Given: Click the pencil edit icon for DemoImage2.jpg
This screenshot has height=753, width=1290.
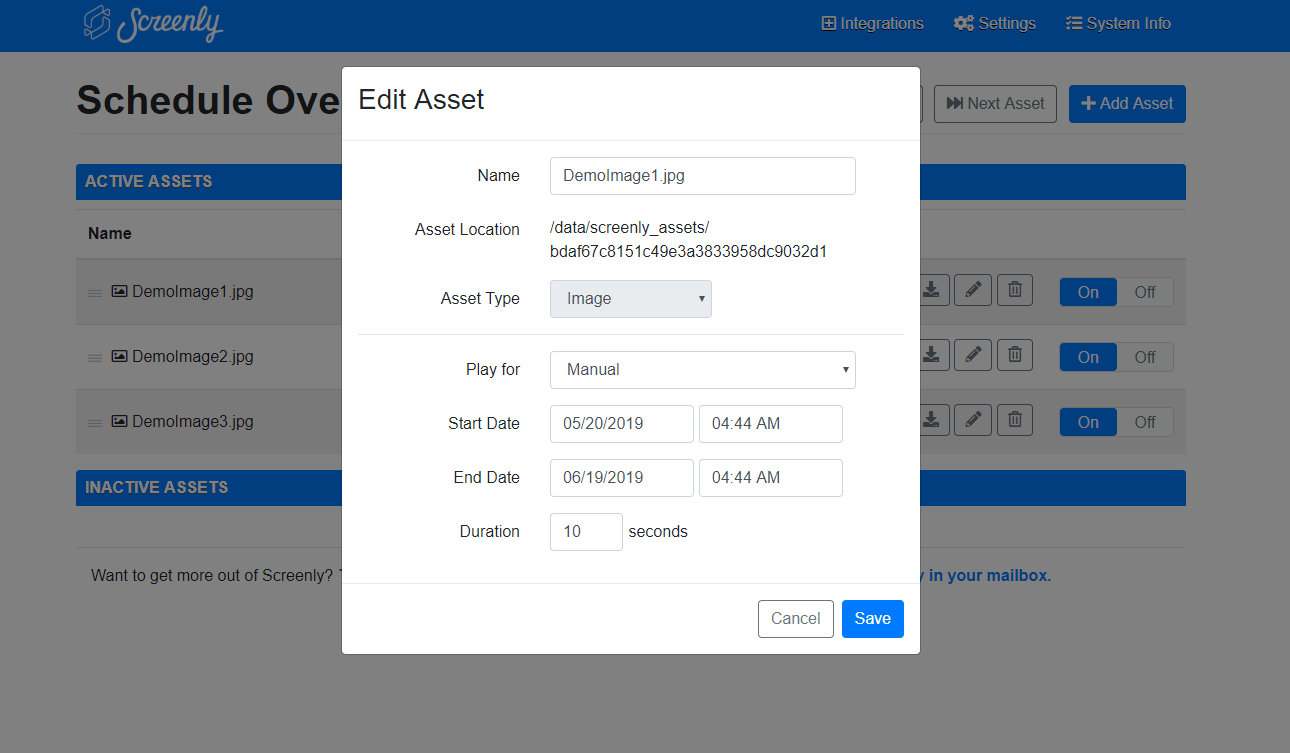Looking at the screenshot, I should coord(973,356).
